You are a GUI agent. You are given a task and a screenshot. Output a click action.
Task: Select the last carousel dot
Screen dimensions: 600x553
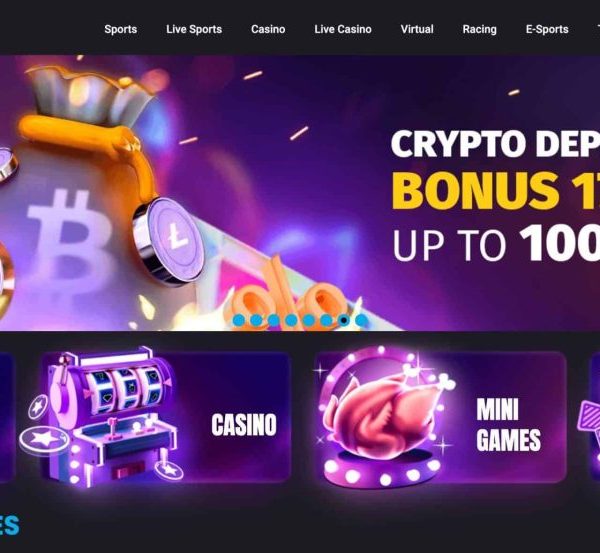(x=361, y=320)
